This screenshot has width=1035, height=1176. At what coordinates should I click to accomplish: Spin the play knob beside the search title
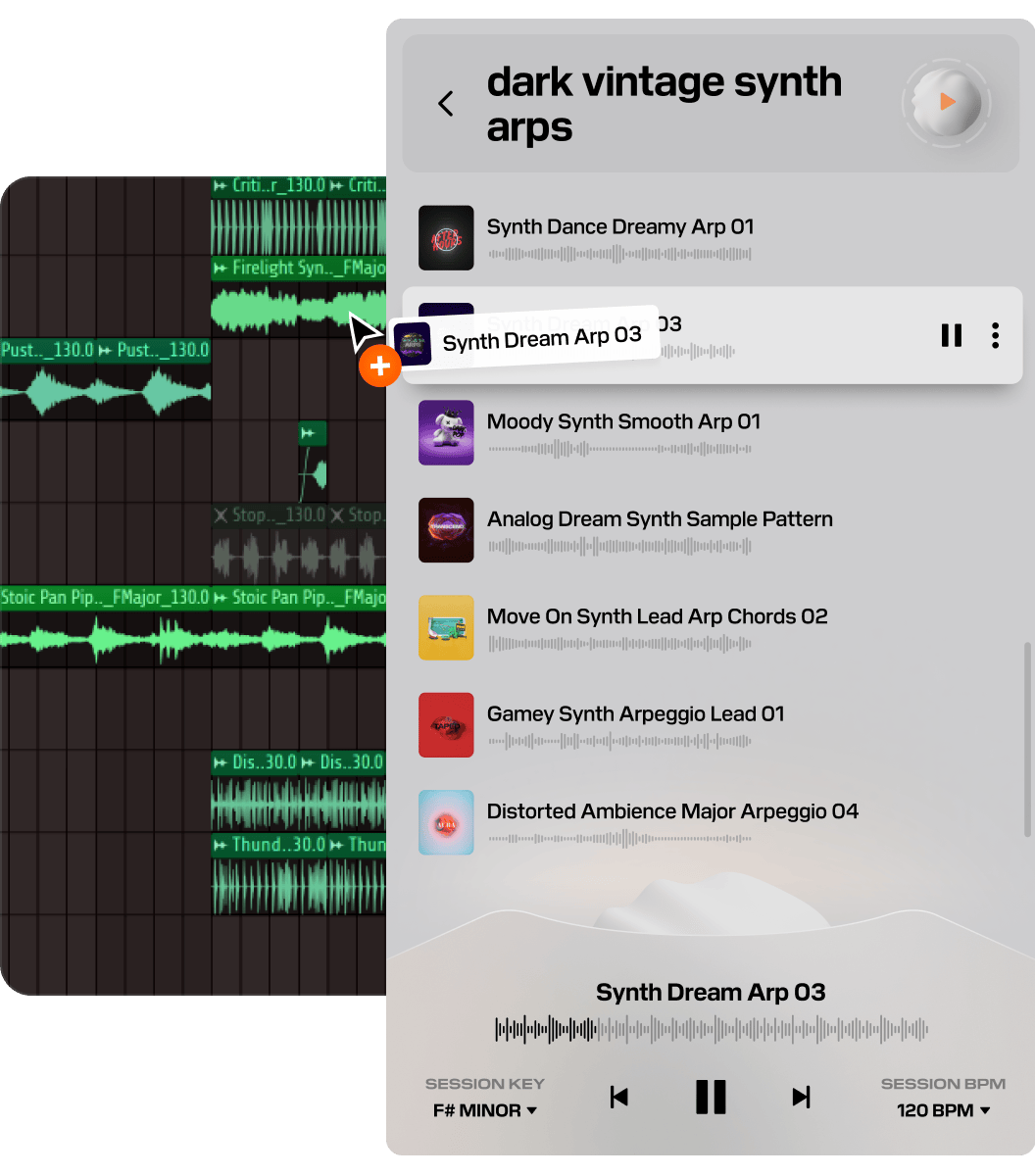(945, 103)
